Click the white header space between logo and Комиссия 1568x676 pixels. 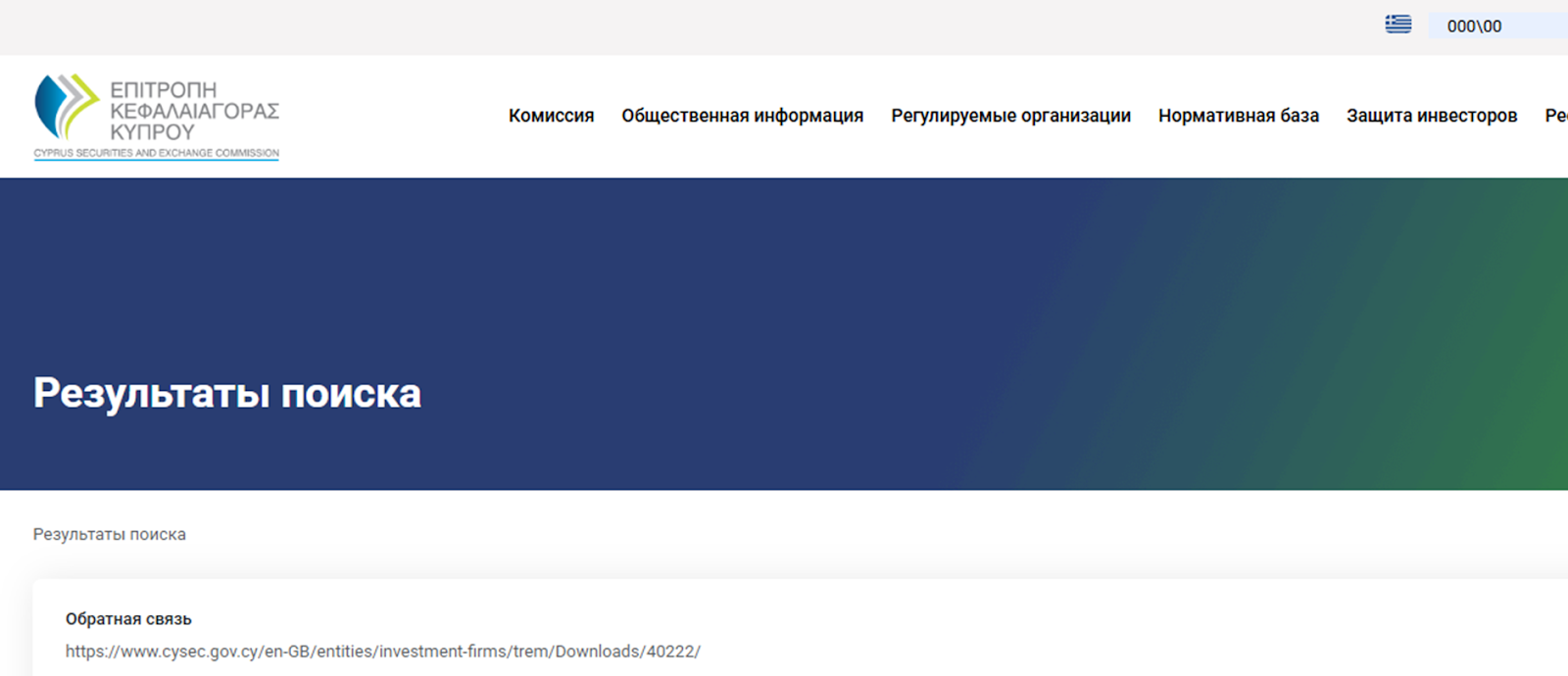point(392,116)
